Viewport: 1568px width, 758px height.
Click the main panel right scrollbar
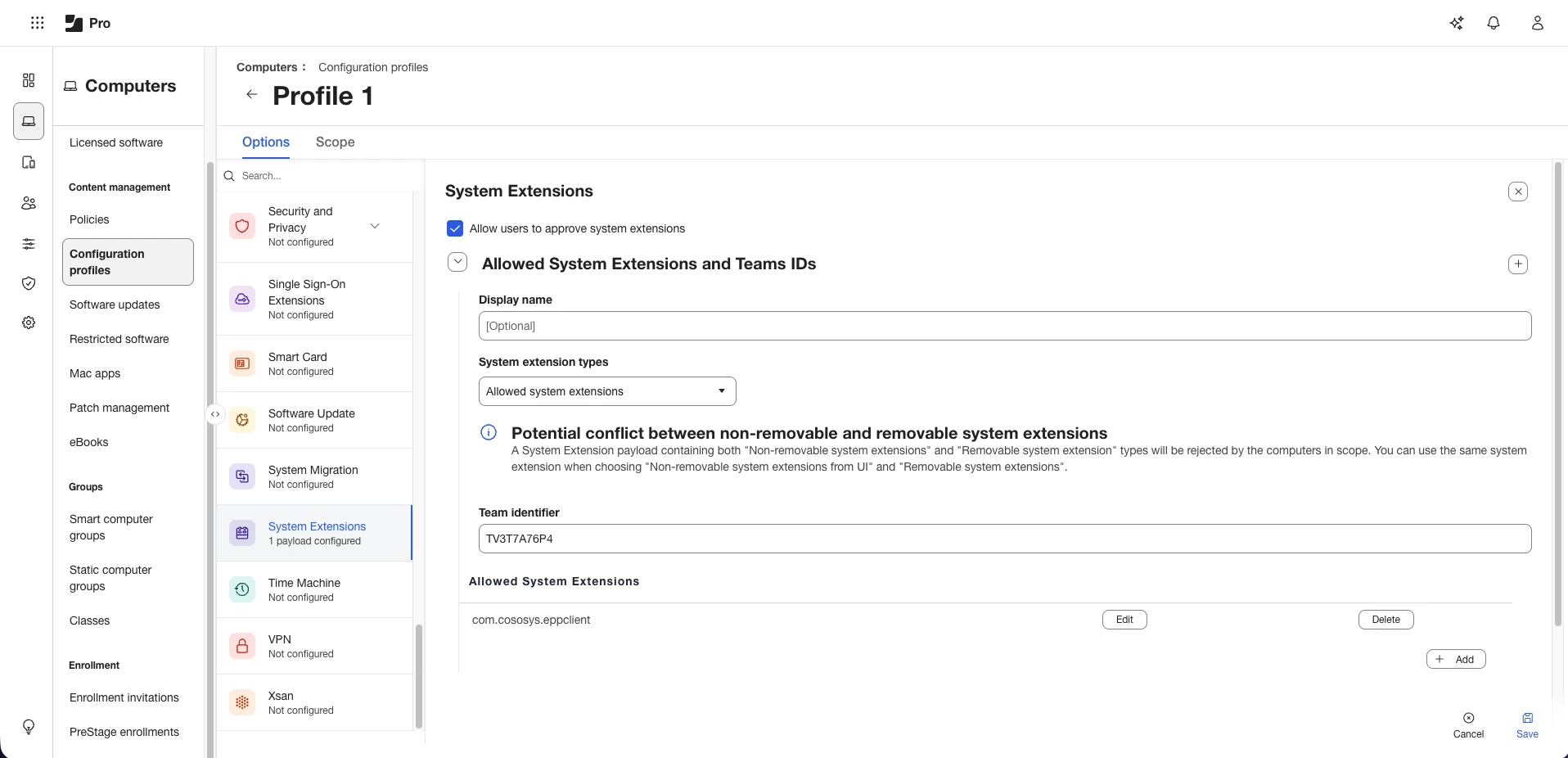1558,395
